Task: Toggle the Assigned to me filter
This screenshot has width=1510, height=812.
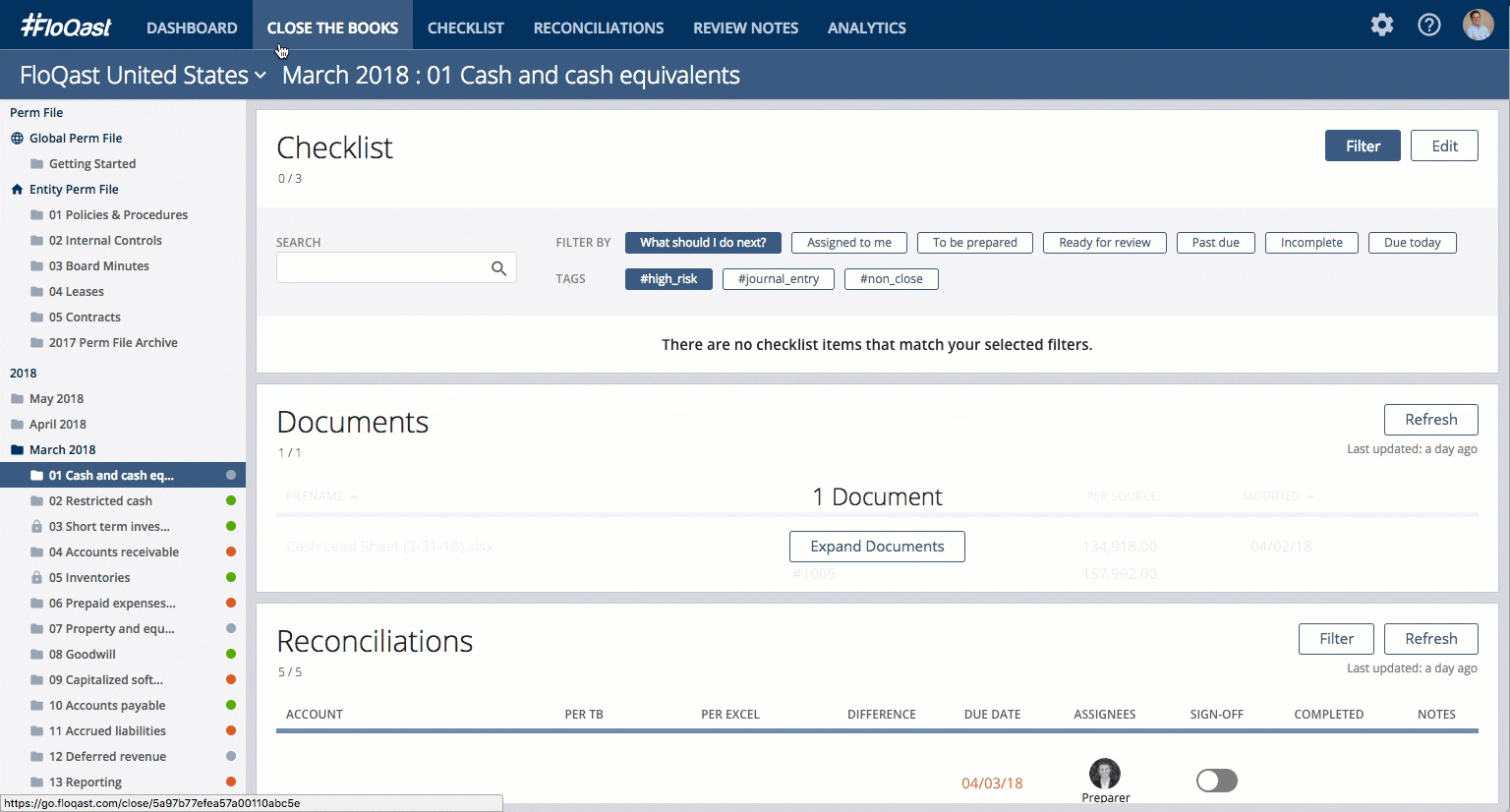Action: (849, 243)
